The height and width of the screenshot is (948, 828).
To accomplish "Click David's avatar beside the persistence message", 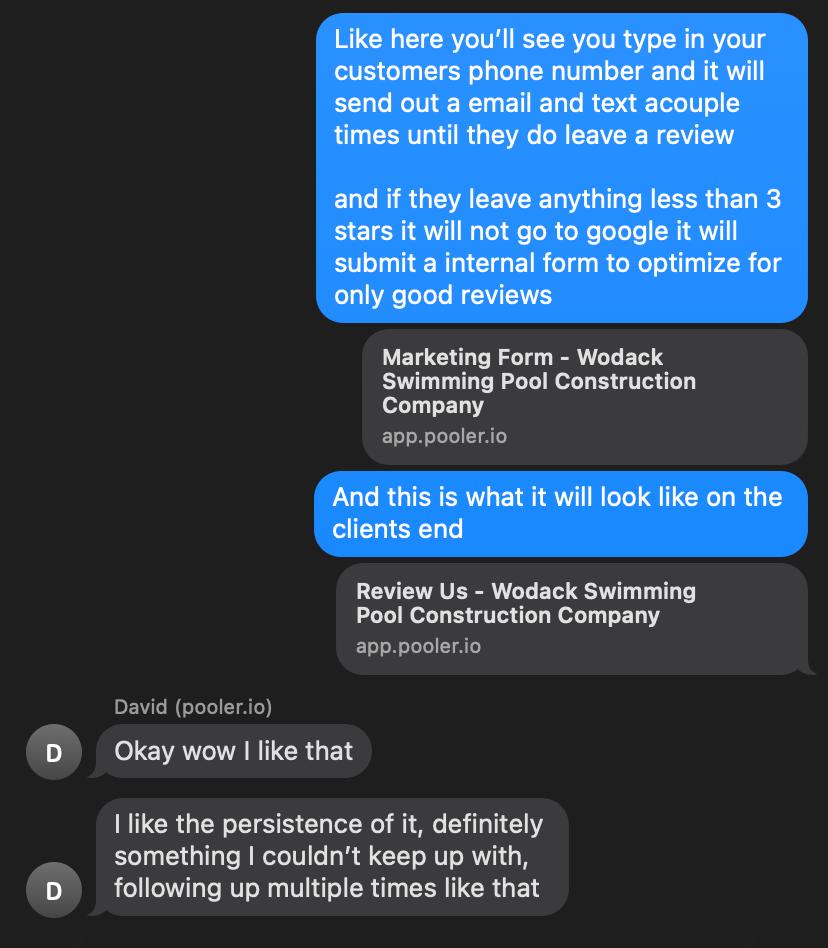I will pyautogui.click(x=55, y=888).
